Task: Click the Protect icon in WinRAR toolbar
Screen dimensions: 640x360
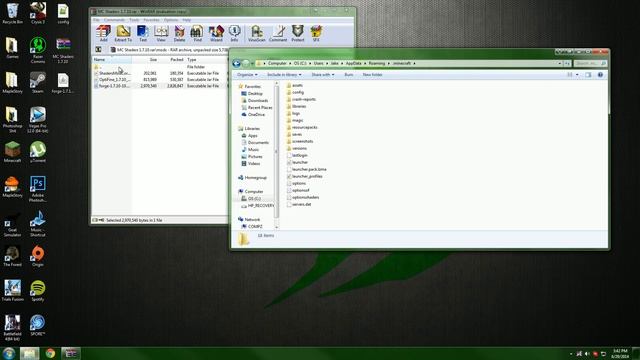Action: pos(298,33)
